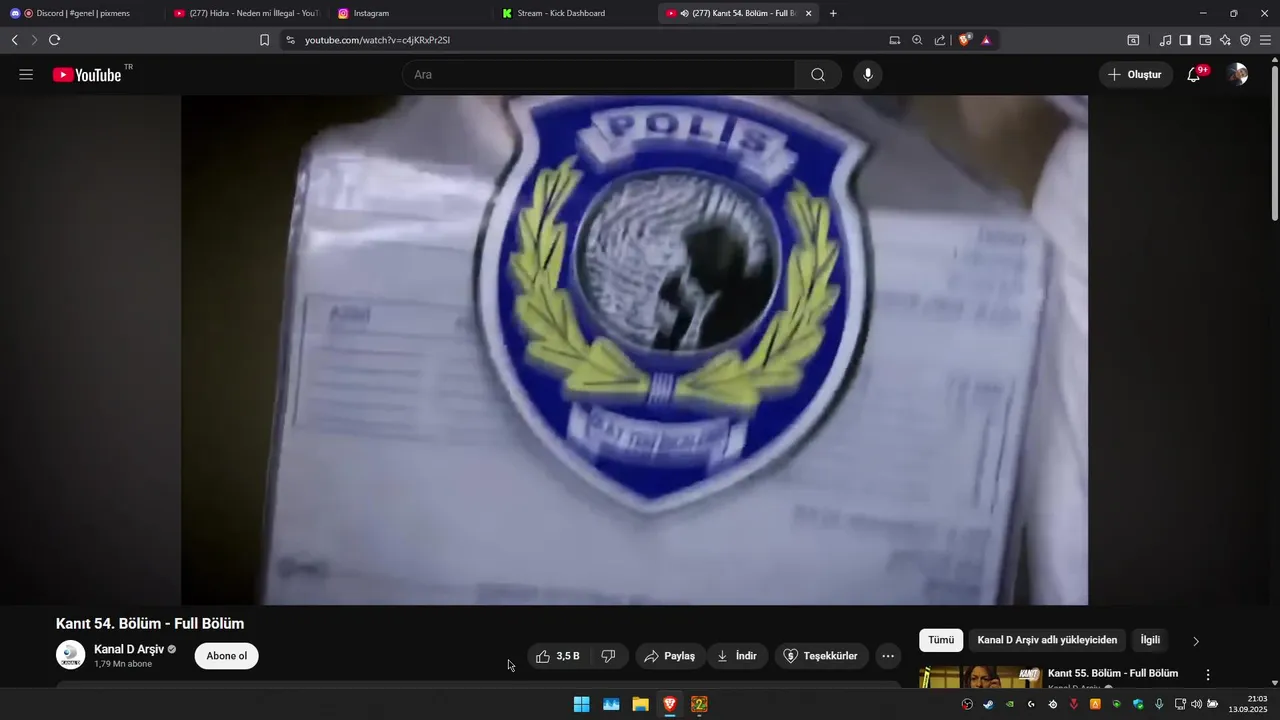Viewport: 1280px width, 720px height.
Task: Bookmark this page
Action: [x=264, y=40]
